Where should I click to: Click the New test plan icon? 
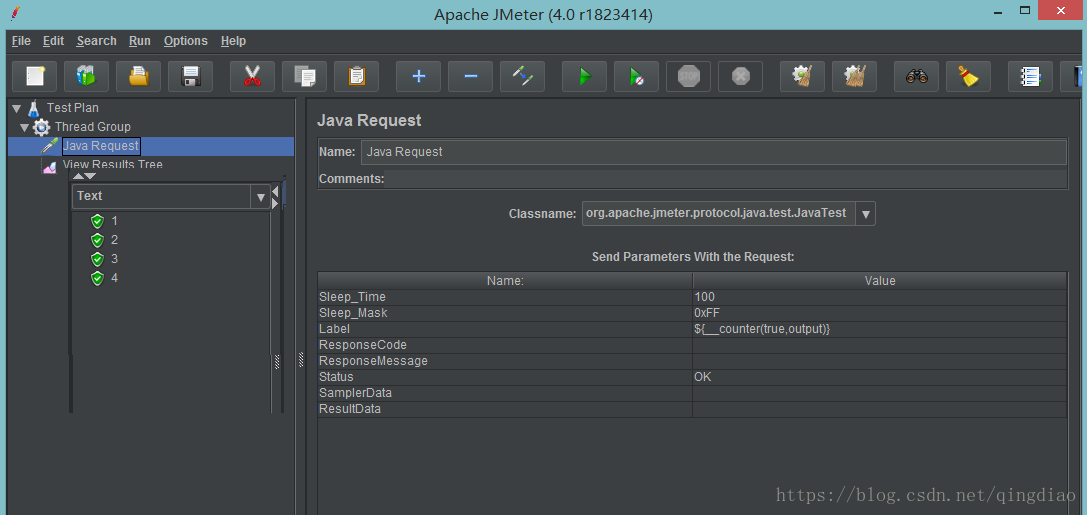coord(35,76)
